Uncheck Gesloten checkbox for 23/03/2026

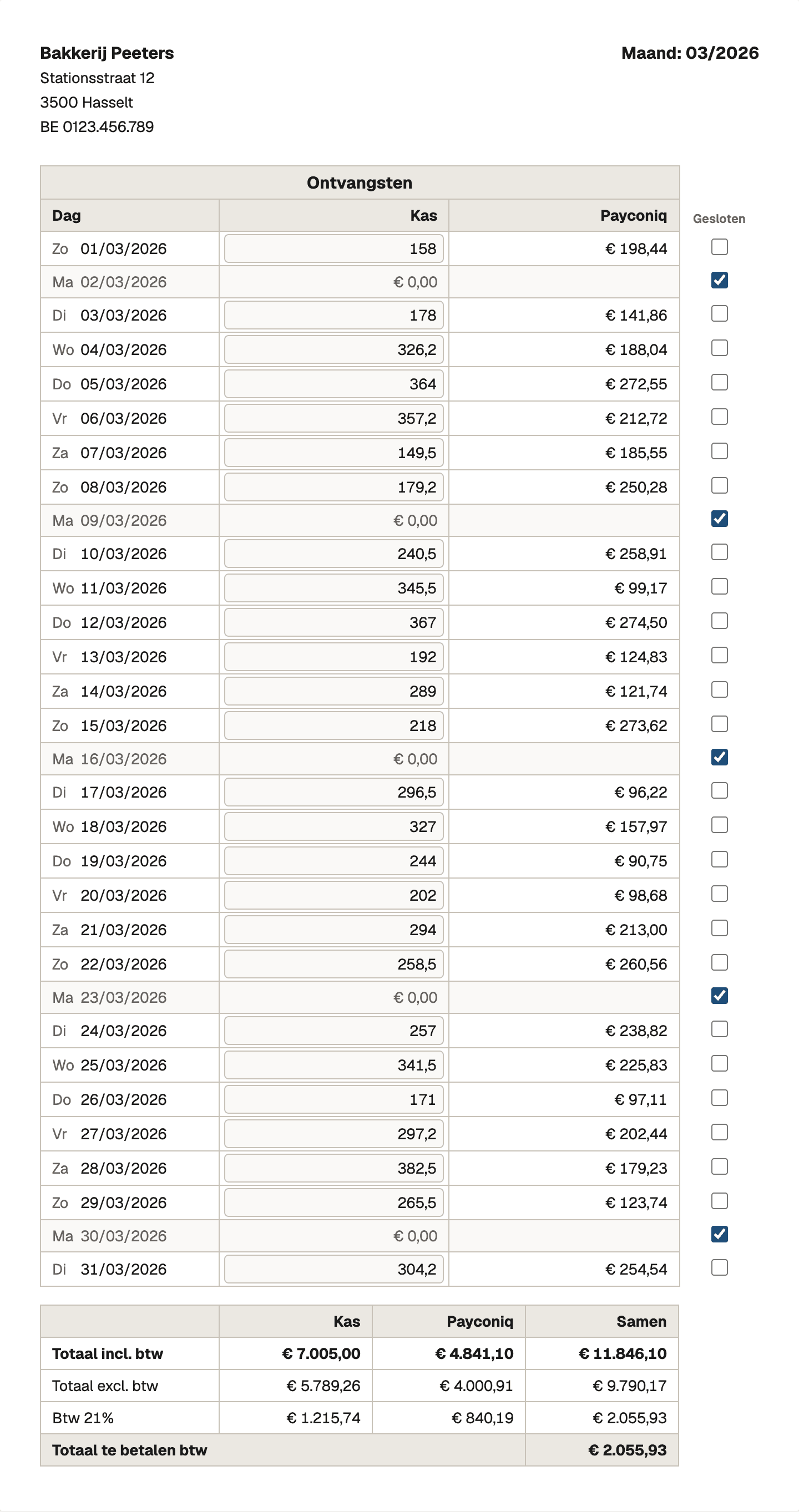point(719,996)
